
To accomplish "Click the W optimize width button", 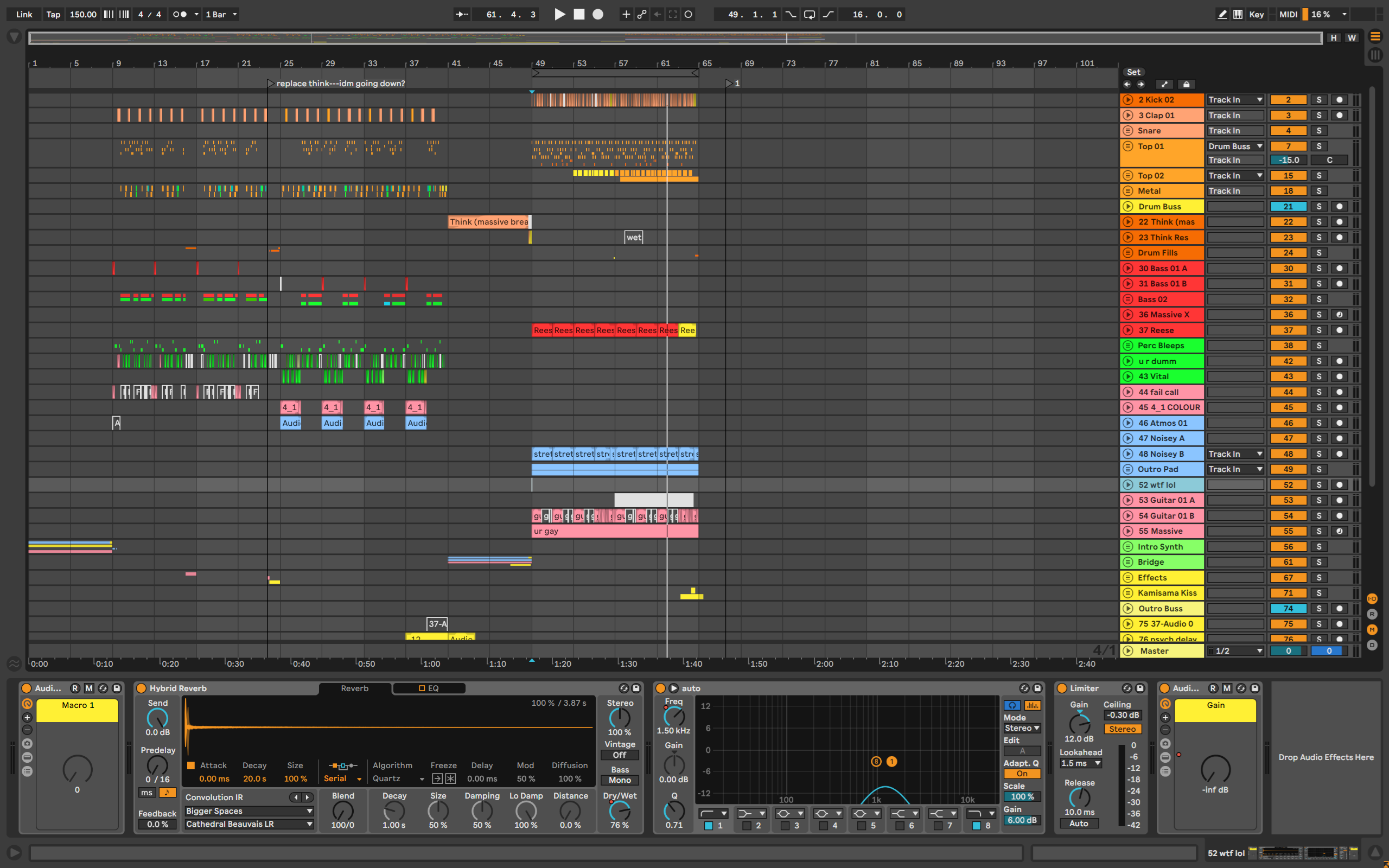I will [1352, 38].
